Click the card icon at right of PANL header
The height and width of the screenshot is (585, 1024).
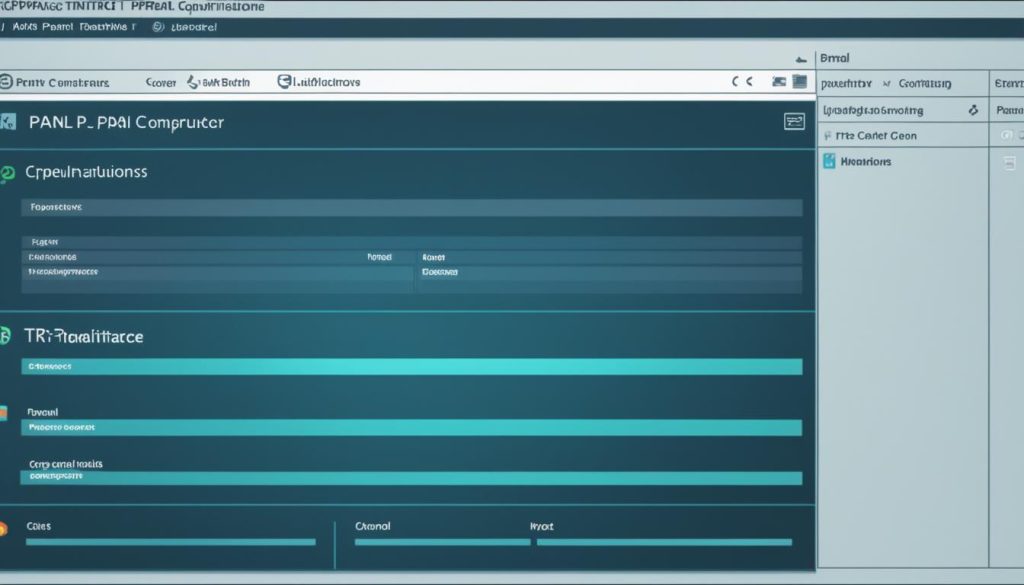(794, 121)
